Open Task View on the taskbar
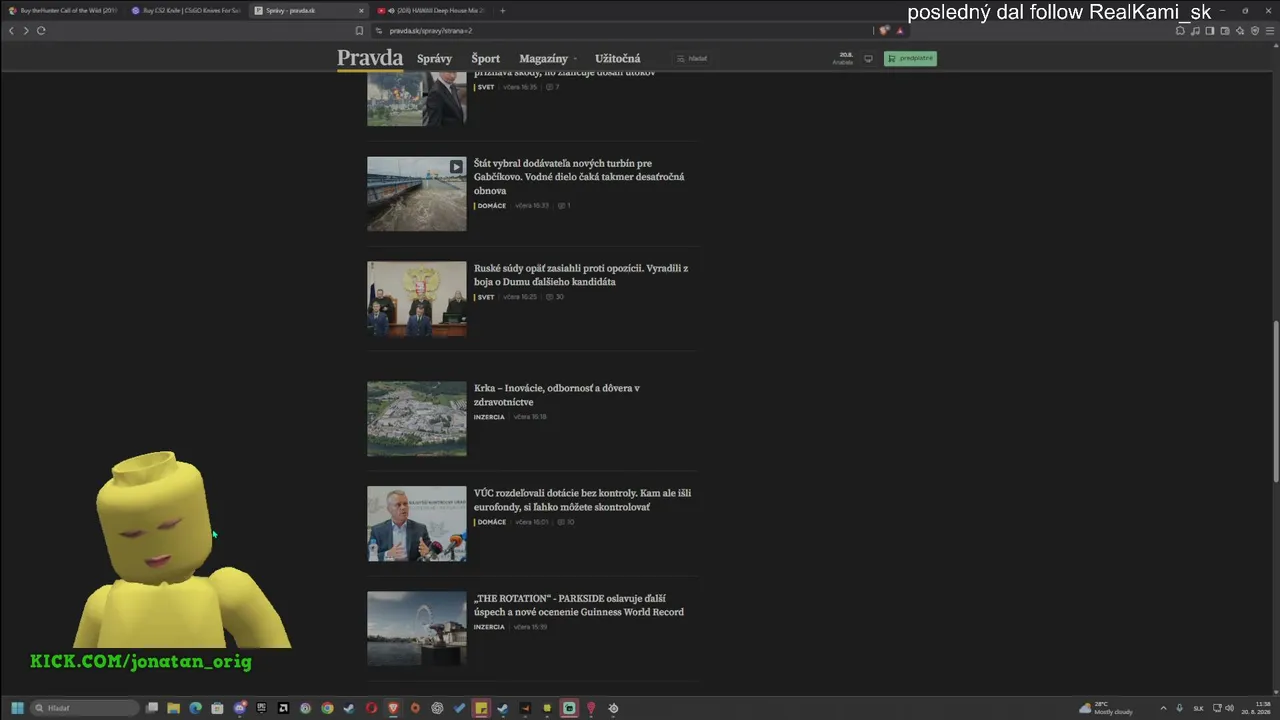 point(152,708)
